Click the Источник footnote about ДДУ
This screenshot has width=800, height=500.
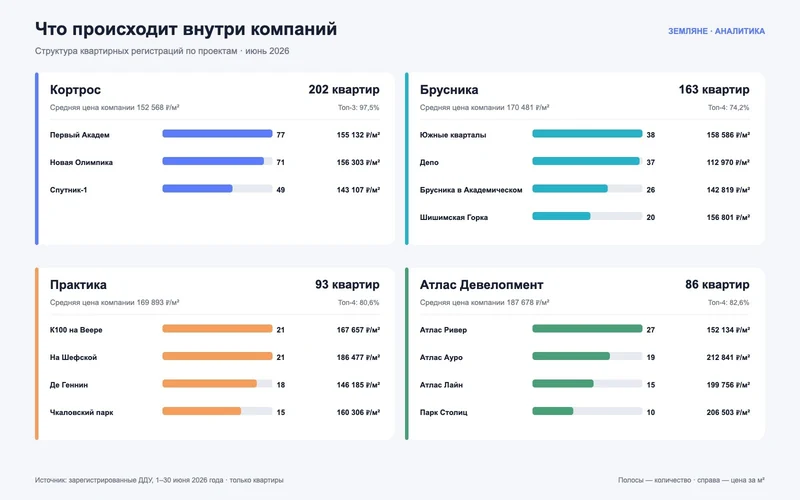click(159, 480)
